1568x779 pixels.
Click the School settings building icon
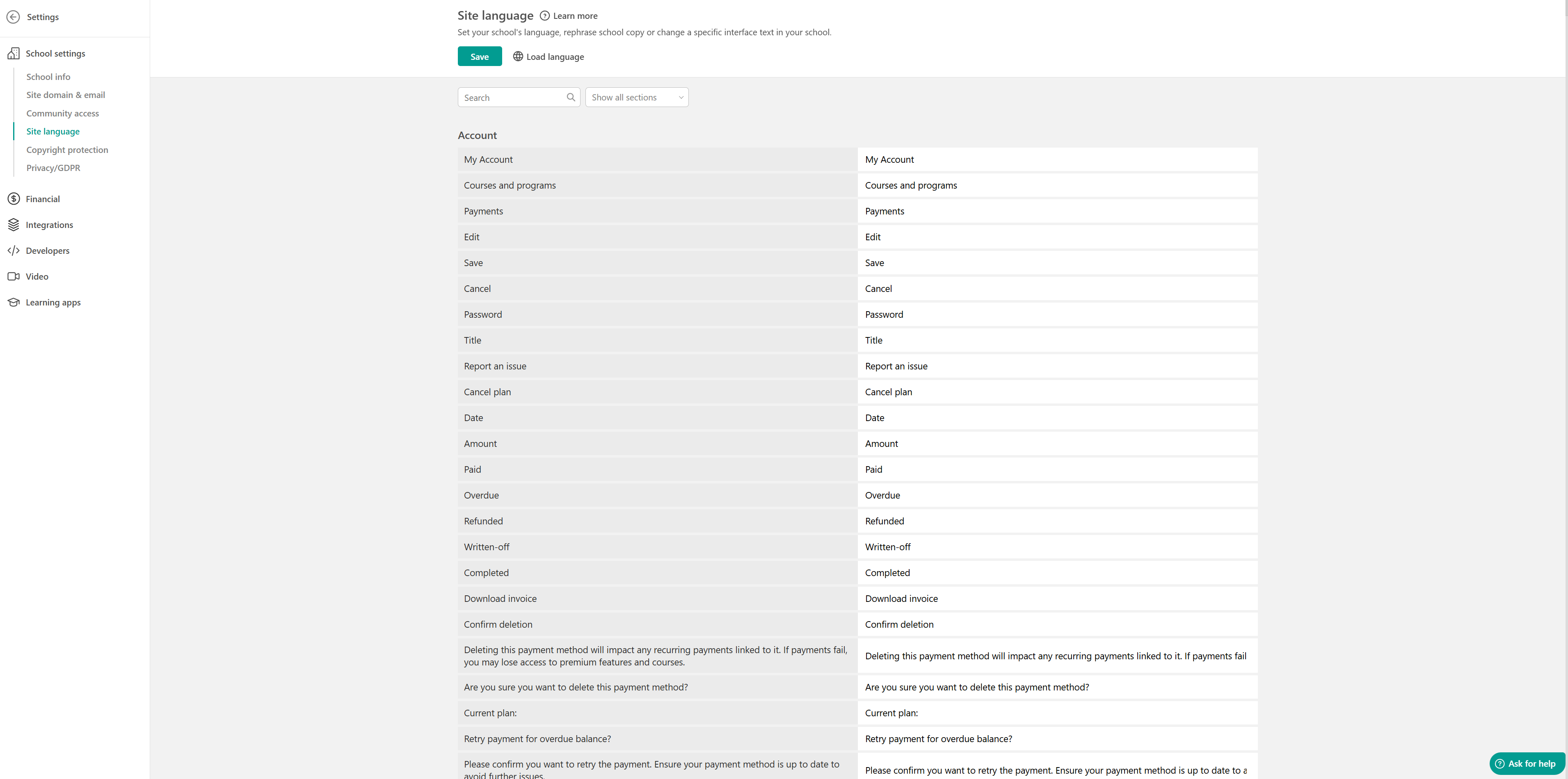(14, 54)
